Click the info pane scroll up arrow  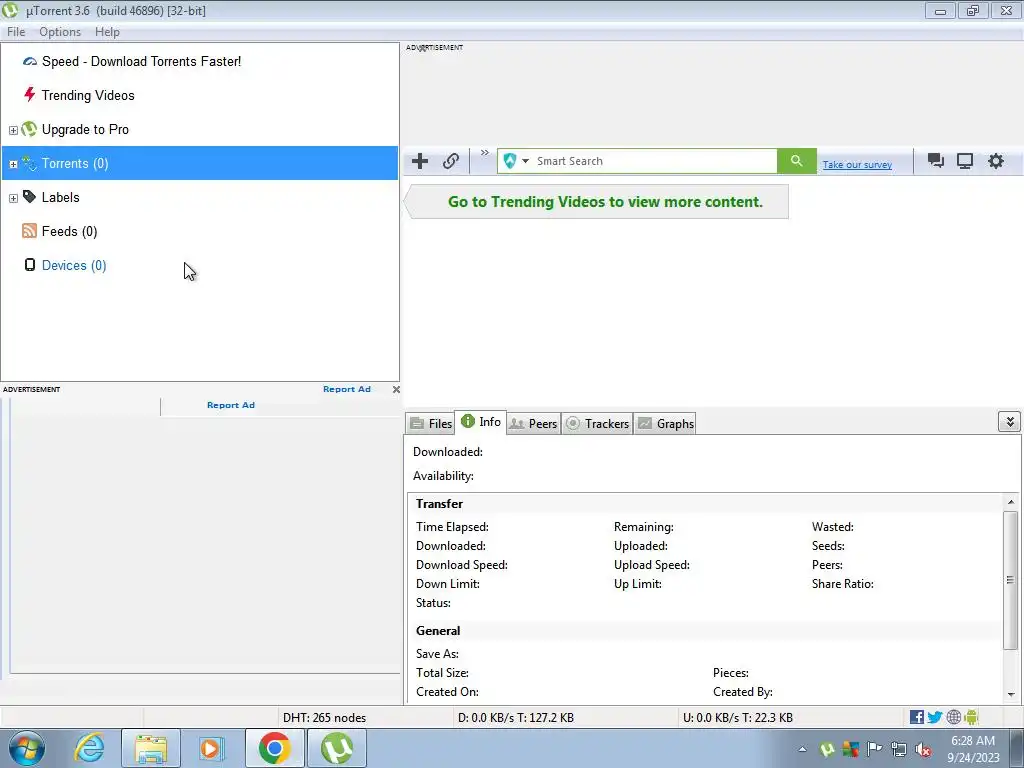pos(1010,502)
